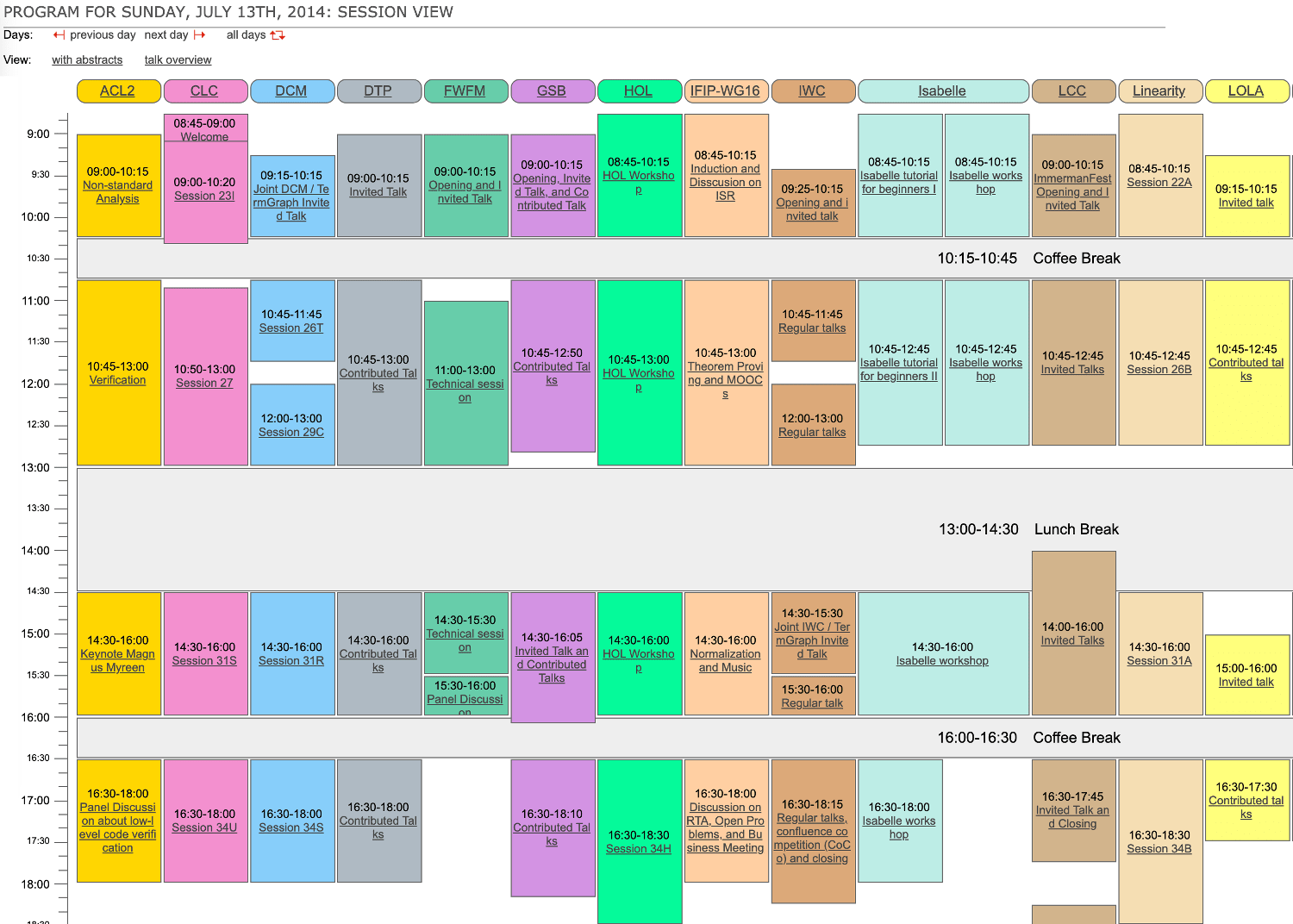1293x924 pixels.
Task: Open Isabelle tutorial for beginners II
Action: [x=899, y=370]
